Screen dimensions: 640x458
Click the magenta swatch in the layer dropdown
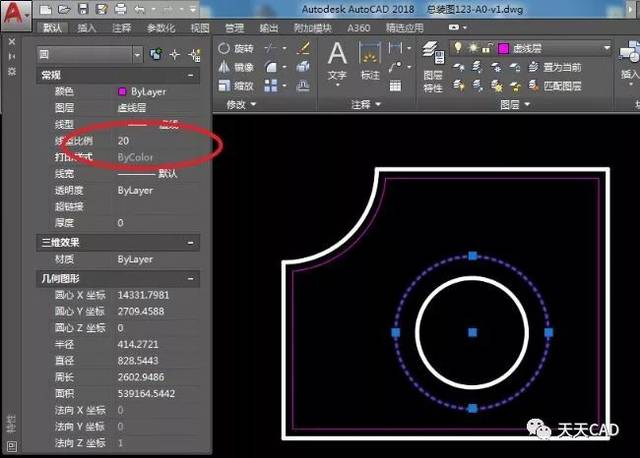[x=503, y=49]
